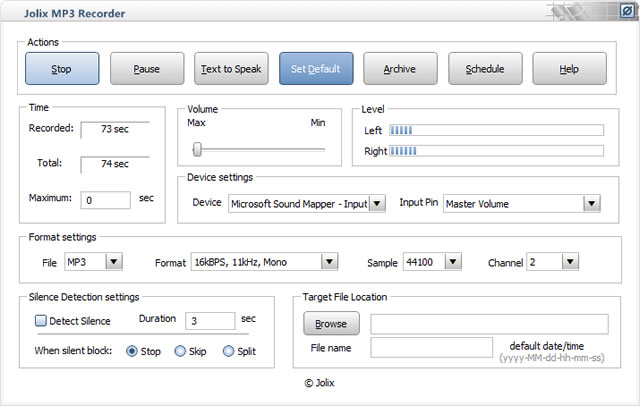Enable the Detect Silence checkbox

tap(40, 321)
